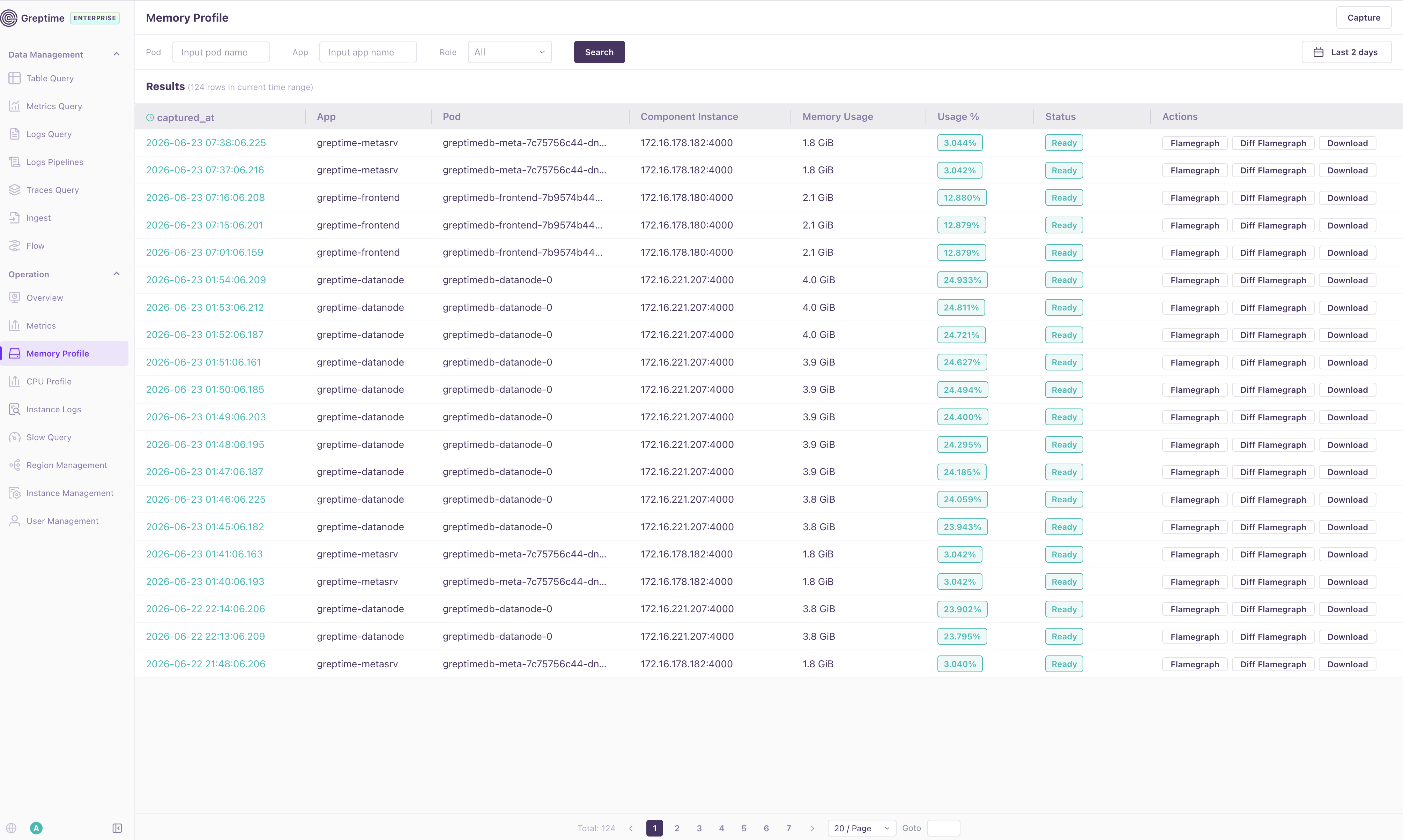Open Flamegraph for 07:38:06.225 row
This screenshot has height=840, width=1403.
1195,143
